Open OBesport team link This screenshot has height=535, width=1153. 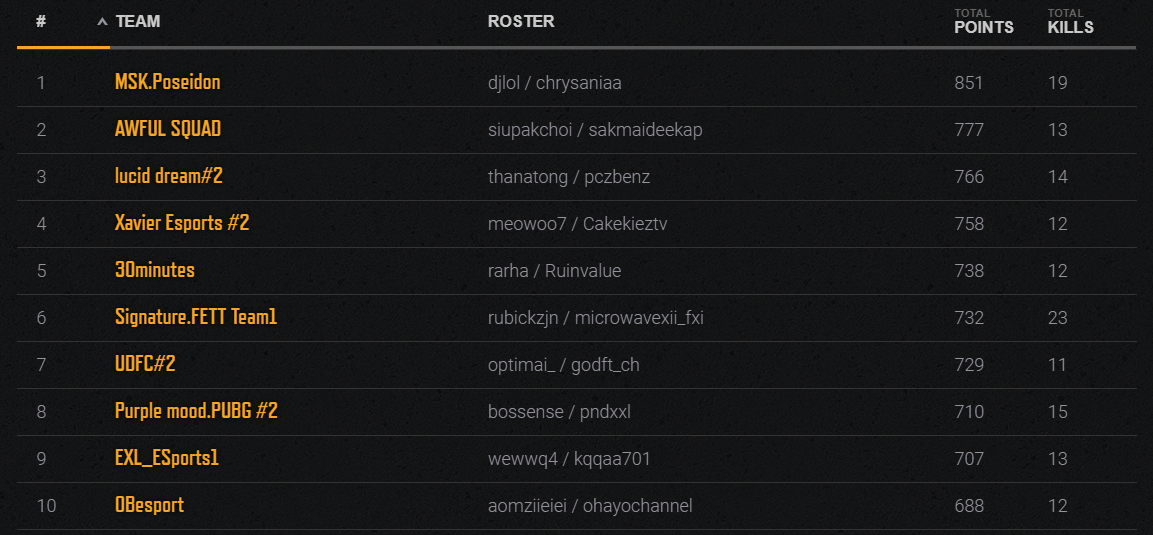pos(149,505)
